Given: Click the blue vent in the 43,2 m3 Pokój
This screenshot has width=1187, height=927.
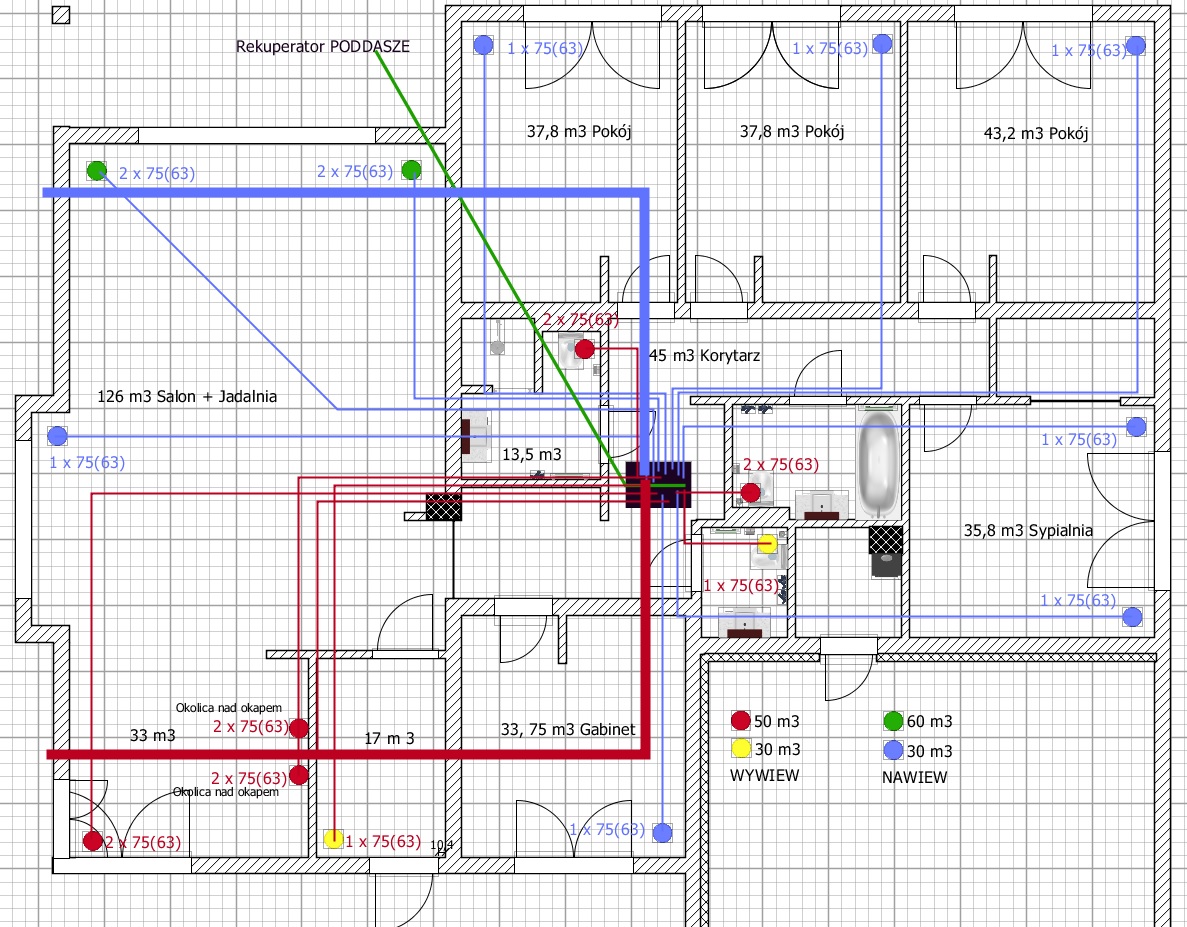Looking at the screenshot, I should [x=1136, y=45].
